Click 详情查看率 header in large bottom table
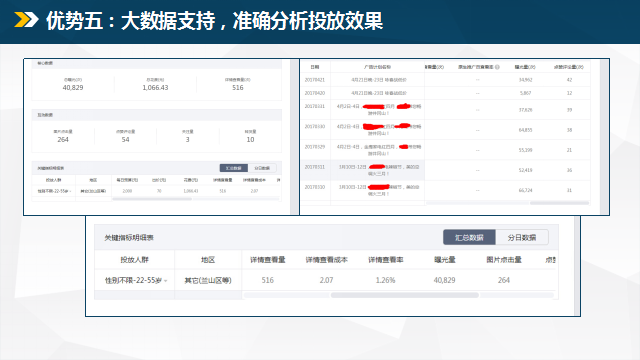640x360 pixels. point(385,260)
